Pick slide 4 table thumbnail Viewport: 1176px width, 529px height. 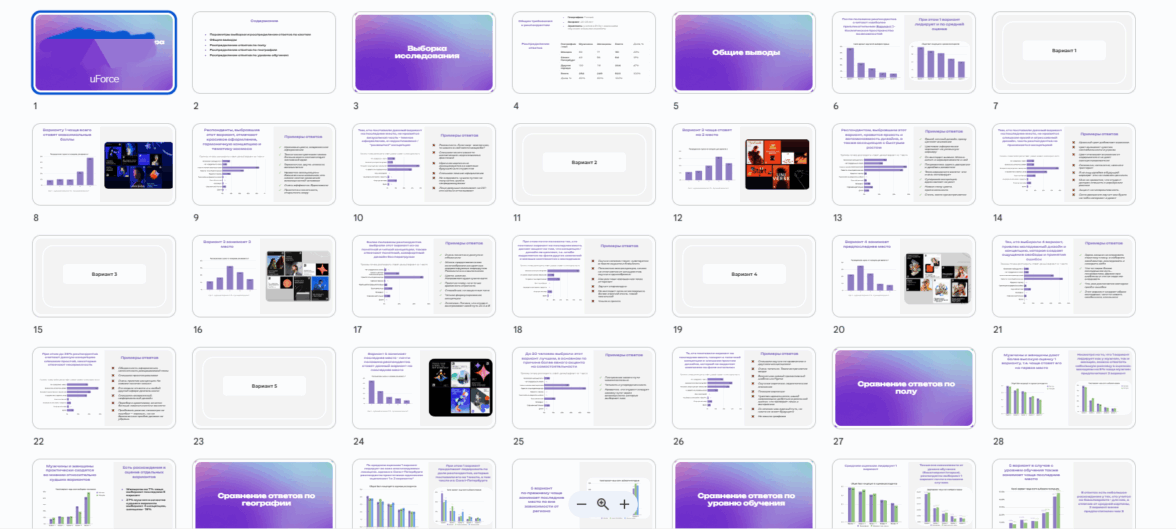click(584, 53)
